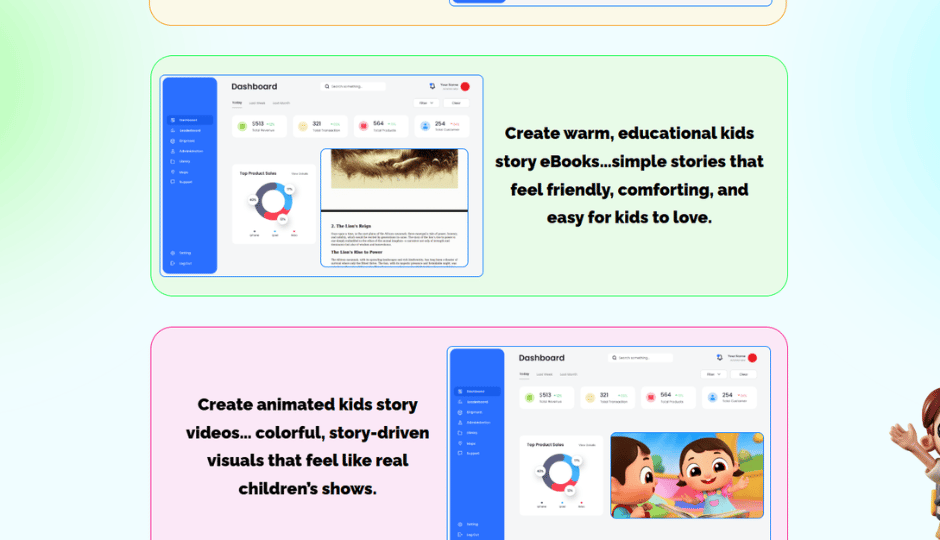Open Library folder in the pink card's sidebar
This screenshot has width=940, height=540.
(x=468, y=433)
